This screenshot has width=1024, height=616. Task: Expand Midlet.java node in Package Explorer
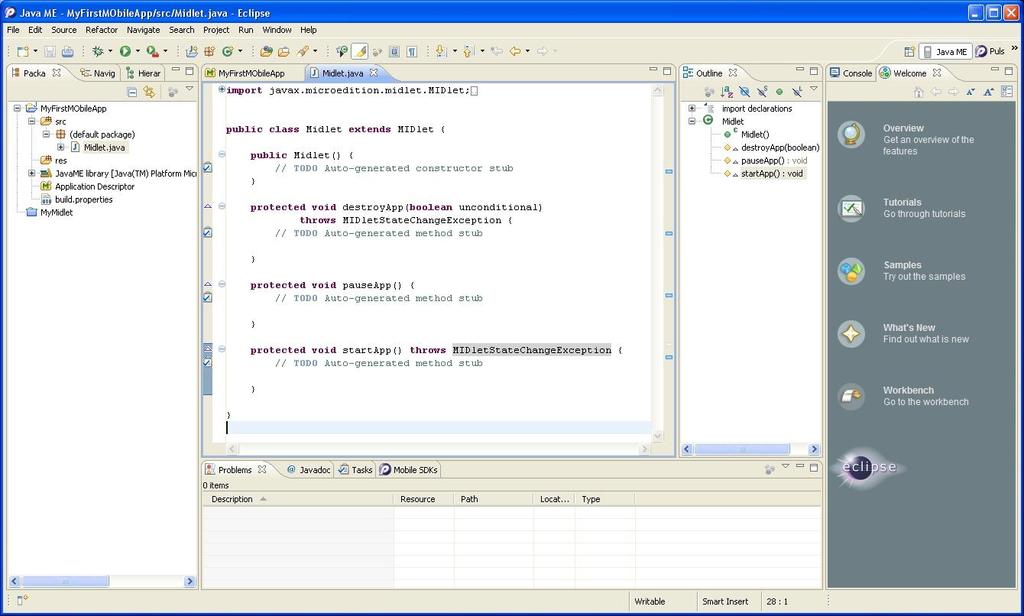[60, 148]
